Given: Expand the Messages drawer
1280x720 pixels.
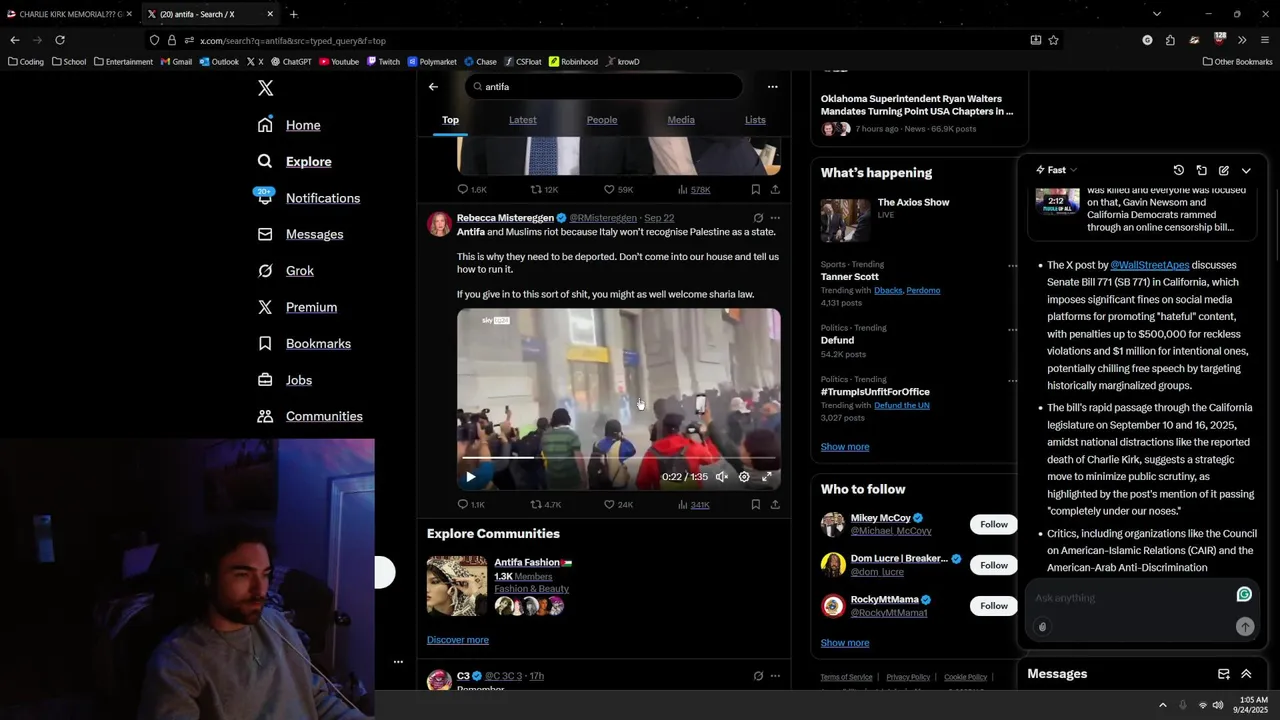Looking at the screenshot, I should (1246, 674).
